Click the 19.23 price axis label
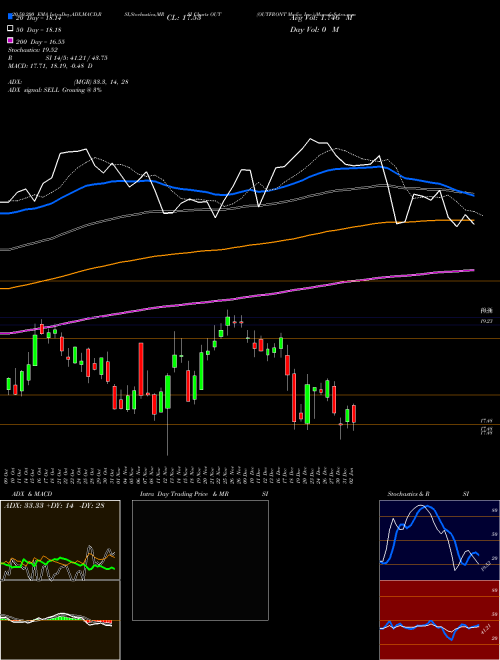 pyautogui.click(x=487, y=321)
